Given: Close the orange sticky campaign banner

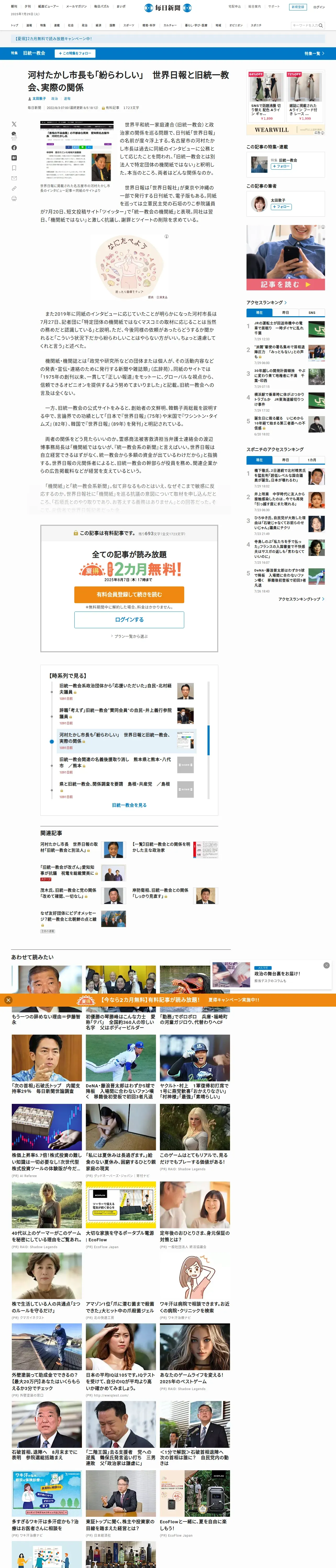Looking at the screenshot, I should (8, 1000).
